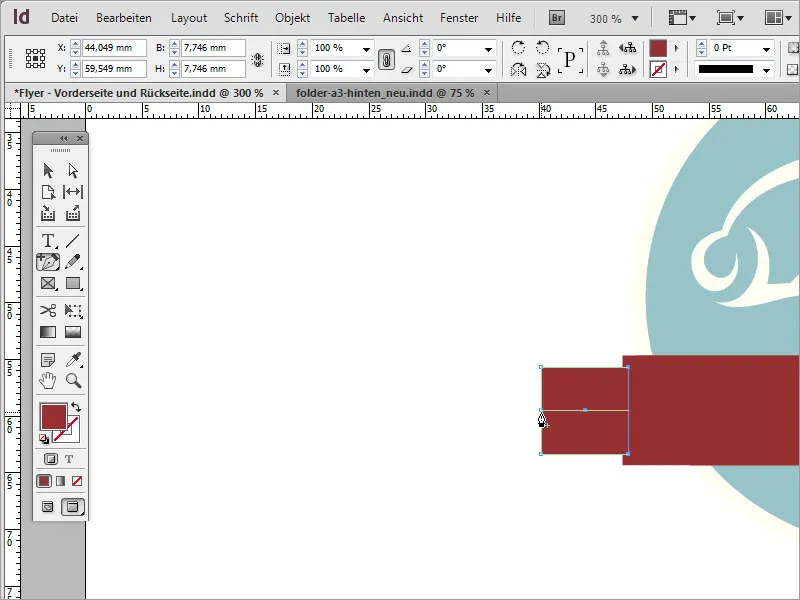Image resolution: width=800 pixels, height=600 pixels.
Task: Apply None button in toolbox
Action: tap(77, 481)
